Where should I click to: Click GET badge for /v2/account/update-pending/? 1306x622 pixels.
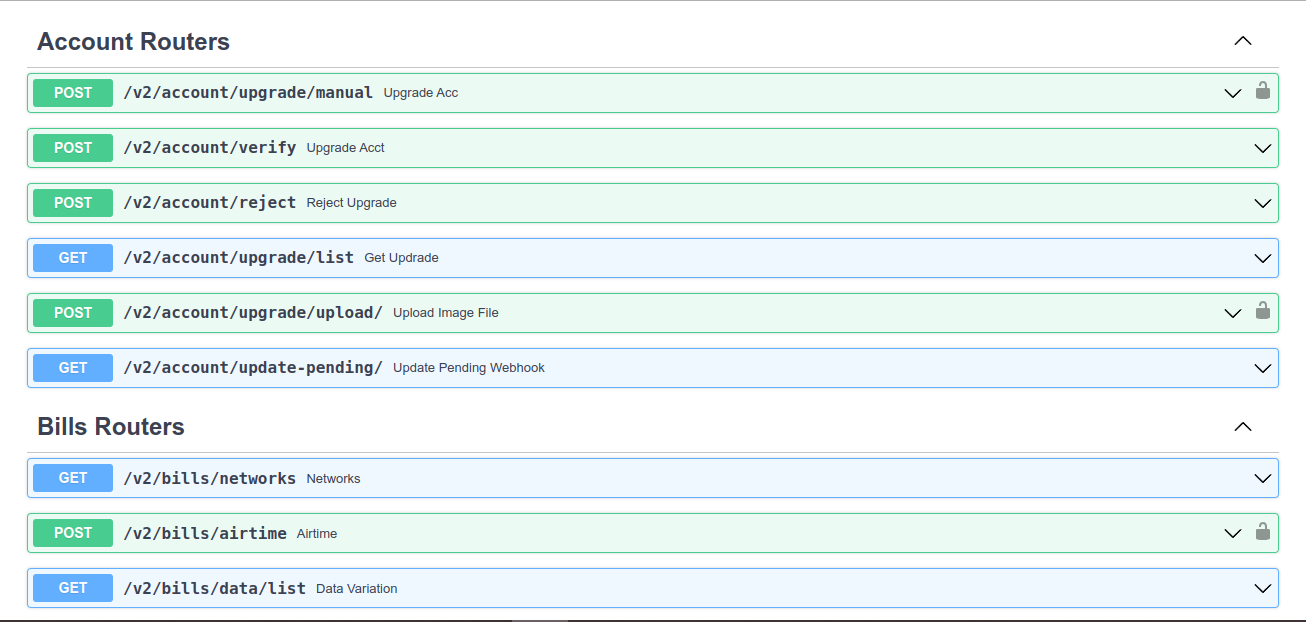click(73, 368)
